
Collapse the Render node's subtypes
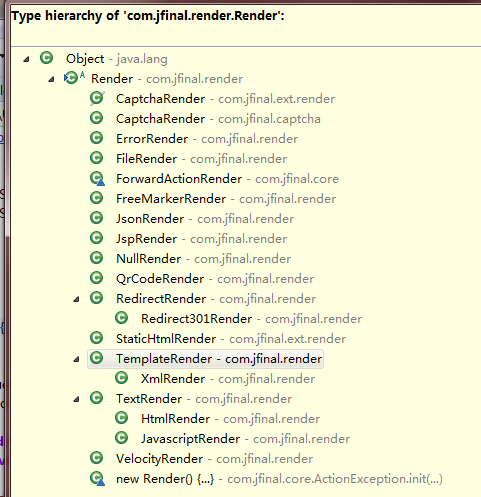point(51,79)
